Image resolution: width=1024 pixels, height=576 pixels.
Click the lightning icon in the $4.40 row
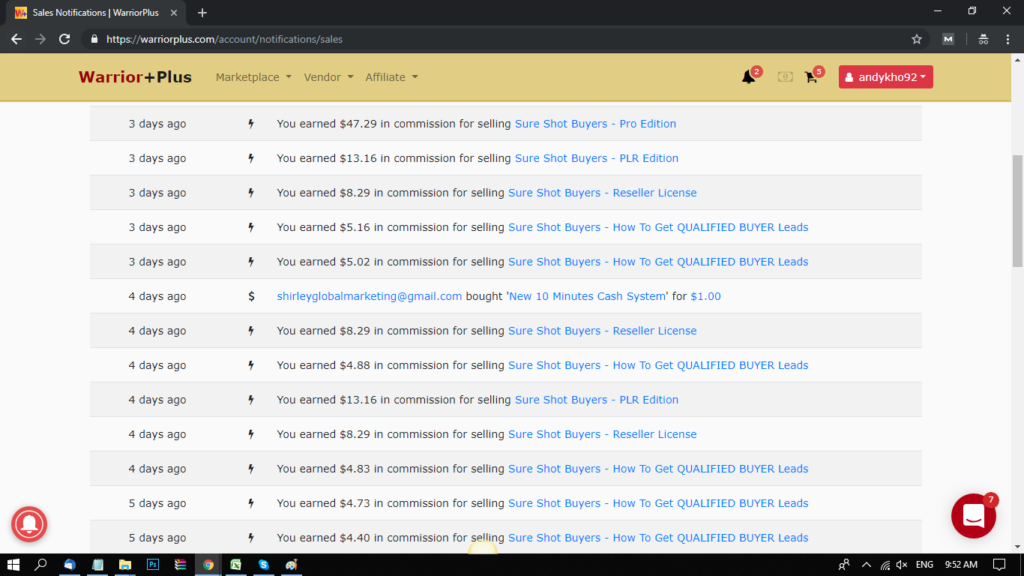pos(251,537)
